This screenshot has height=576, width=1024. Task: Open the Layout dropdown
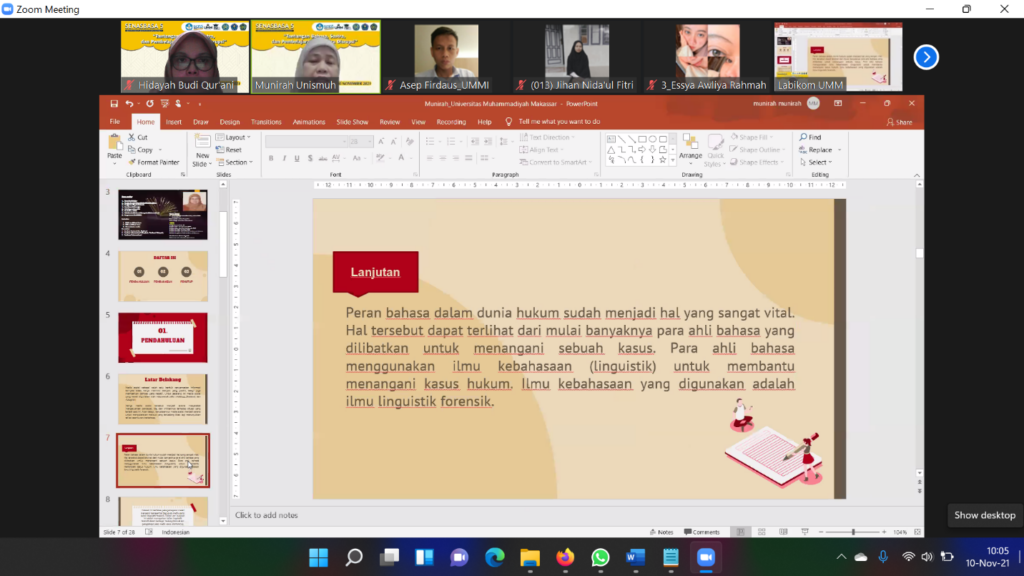(x=233, y=137)
